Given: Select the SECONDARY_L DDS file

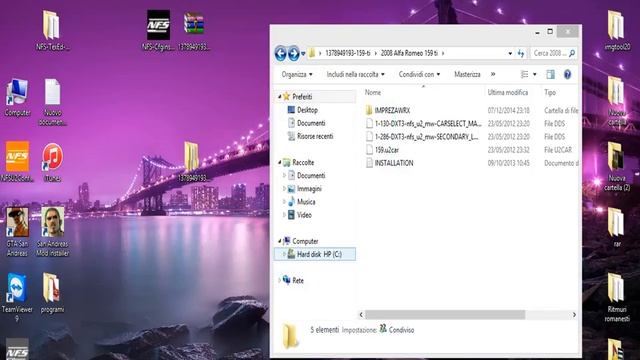Looking at the screenshot, I should point(426,136).
